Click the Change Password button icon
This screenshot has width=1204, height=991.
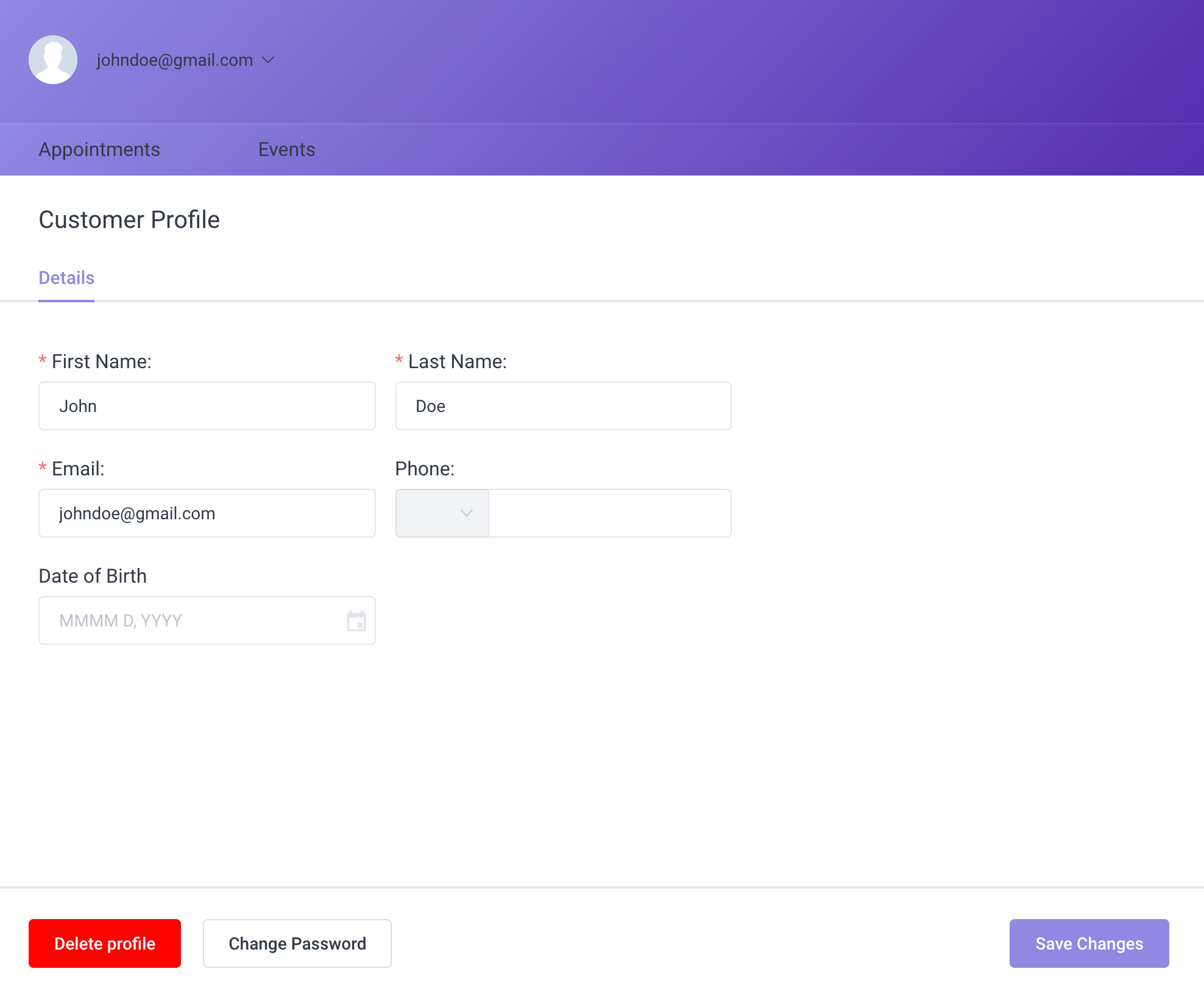tap(297, 943)
